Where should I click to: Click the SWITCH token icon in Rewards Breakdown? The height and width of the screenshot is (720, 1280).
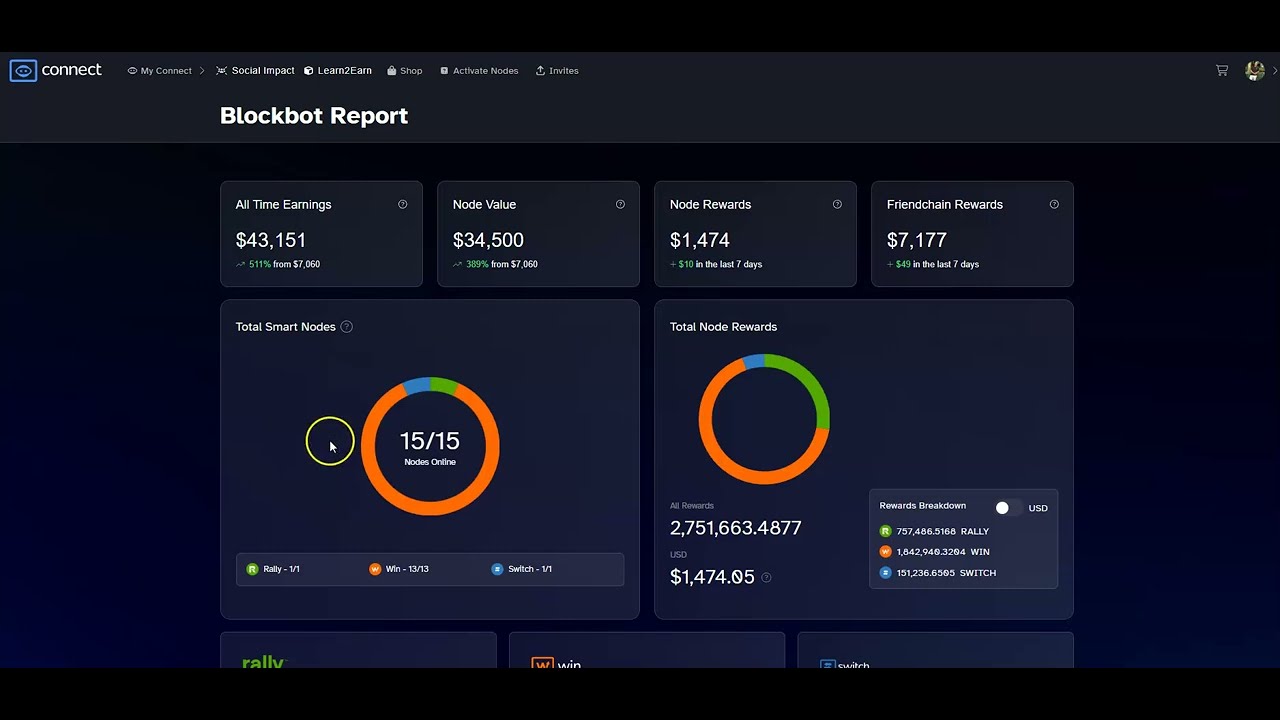pyautogui.click(x=885, y=573)
